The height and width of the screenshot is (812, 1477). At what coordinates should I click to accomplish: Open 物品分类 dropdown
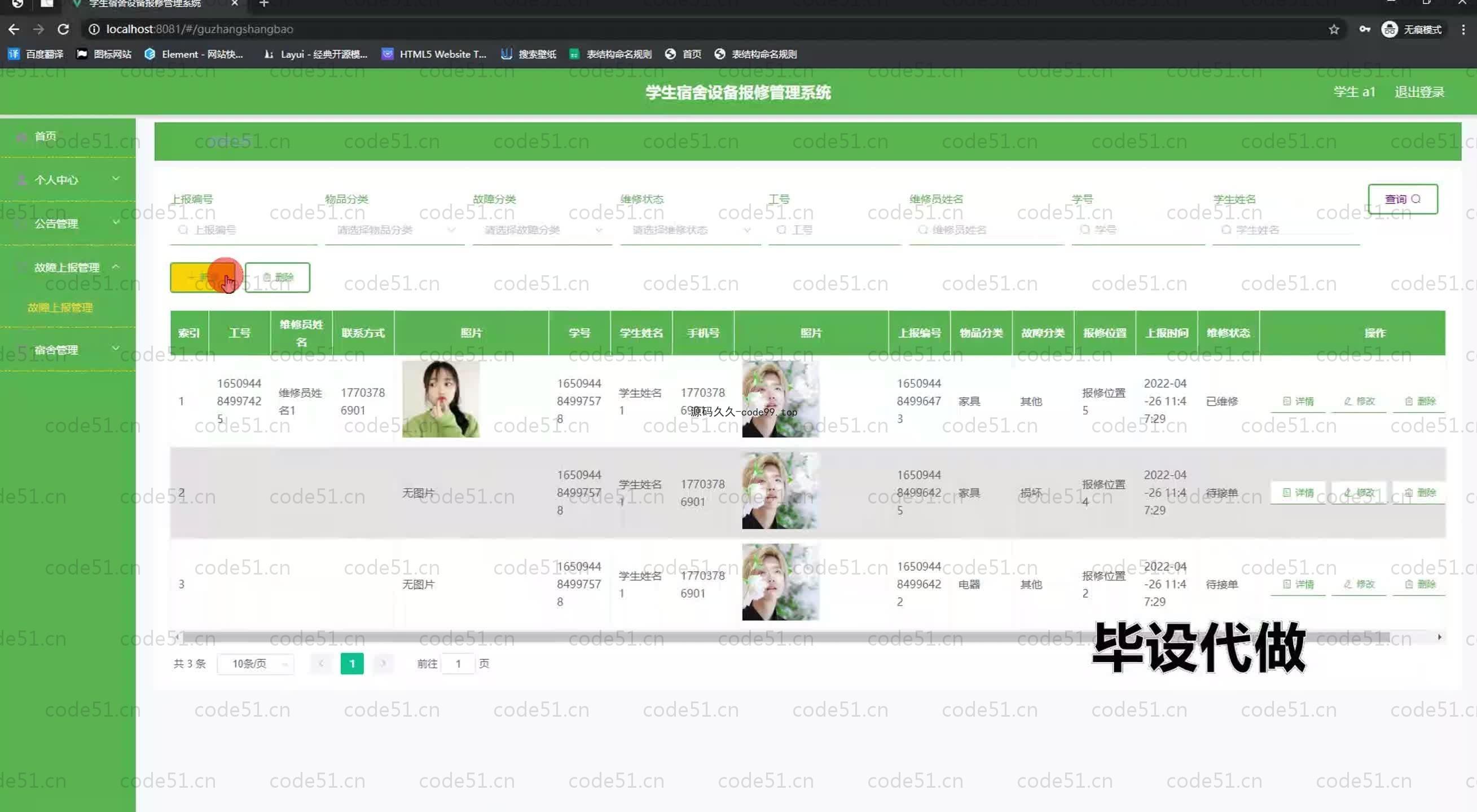point(394,230)
